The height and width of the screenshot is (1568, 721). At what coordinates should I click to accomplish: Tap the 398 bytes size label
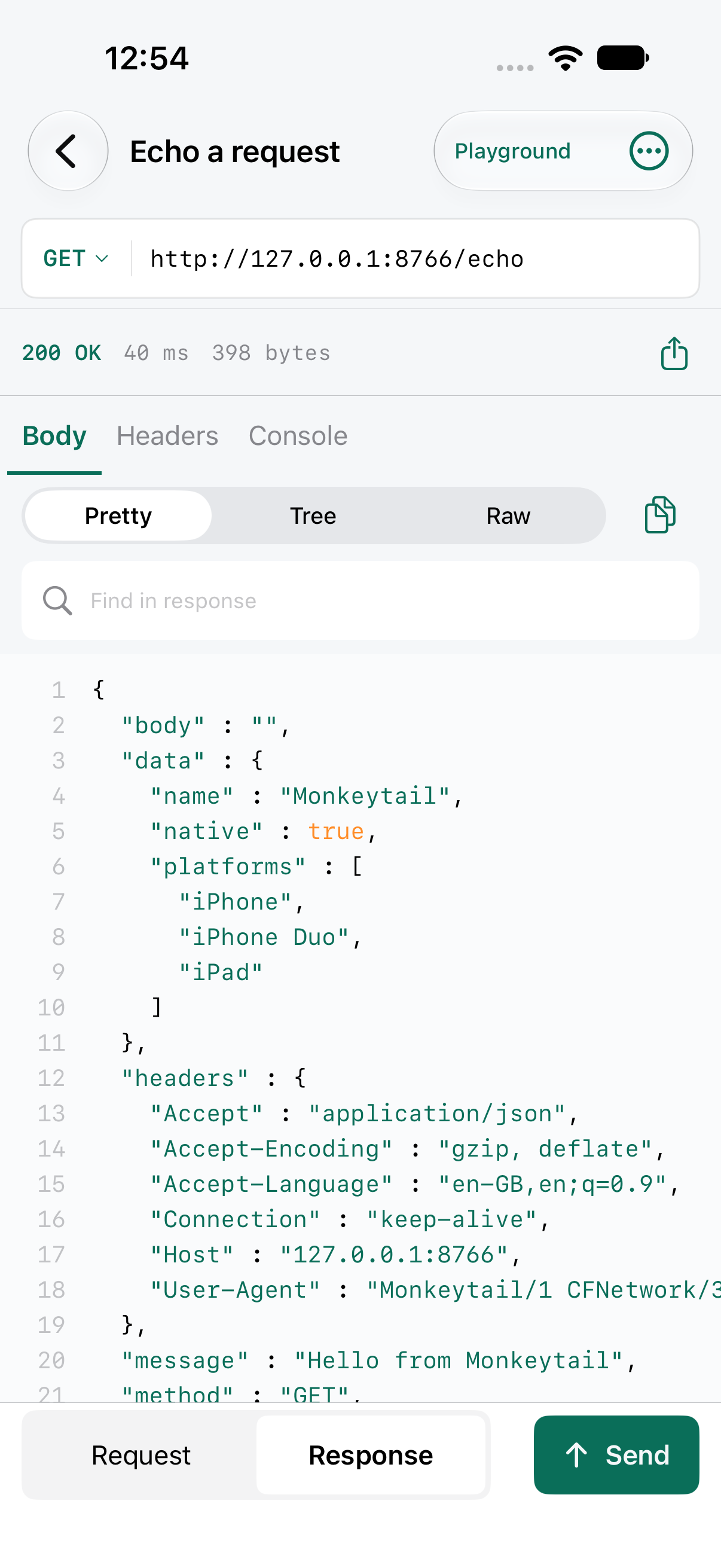[x=271, y=353]
